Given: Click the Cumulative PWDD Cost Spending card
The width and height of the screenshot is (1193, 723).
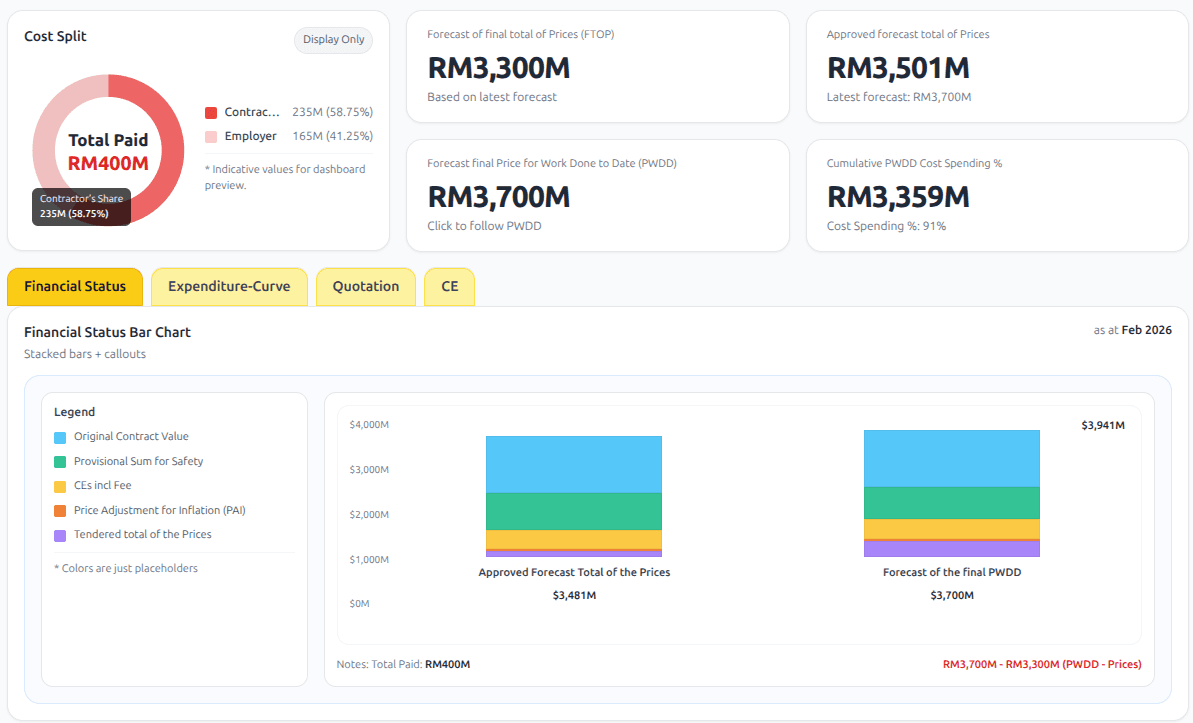Looking at the screenshot, I should tap(997, 196).
